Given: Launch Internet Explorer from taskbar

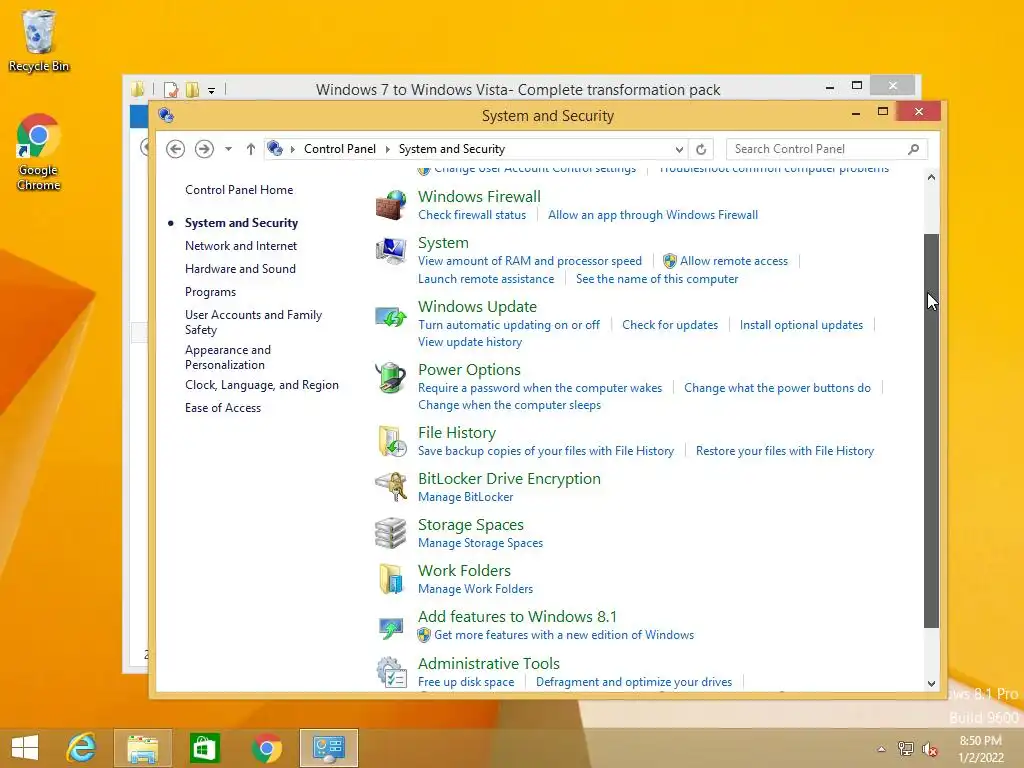Looking at the screenshot, I should (x=82, y=748).
